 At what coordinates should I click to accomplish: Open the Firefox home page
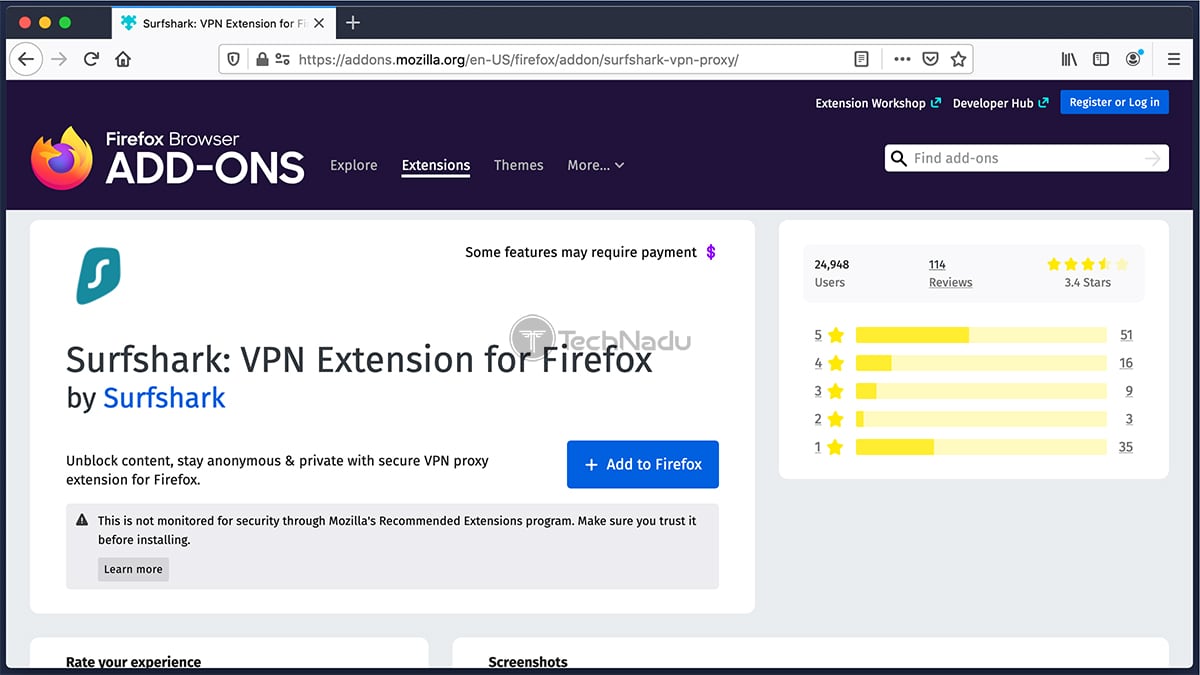pyautogui.click(x=123, y=59)
